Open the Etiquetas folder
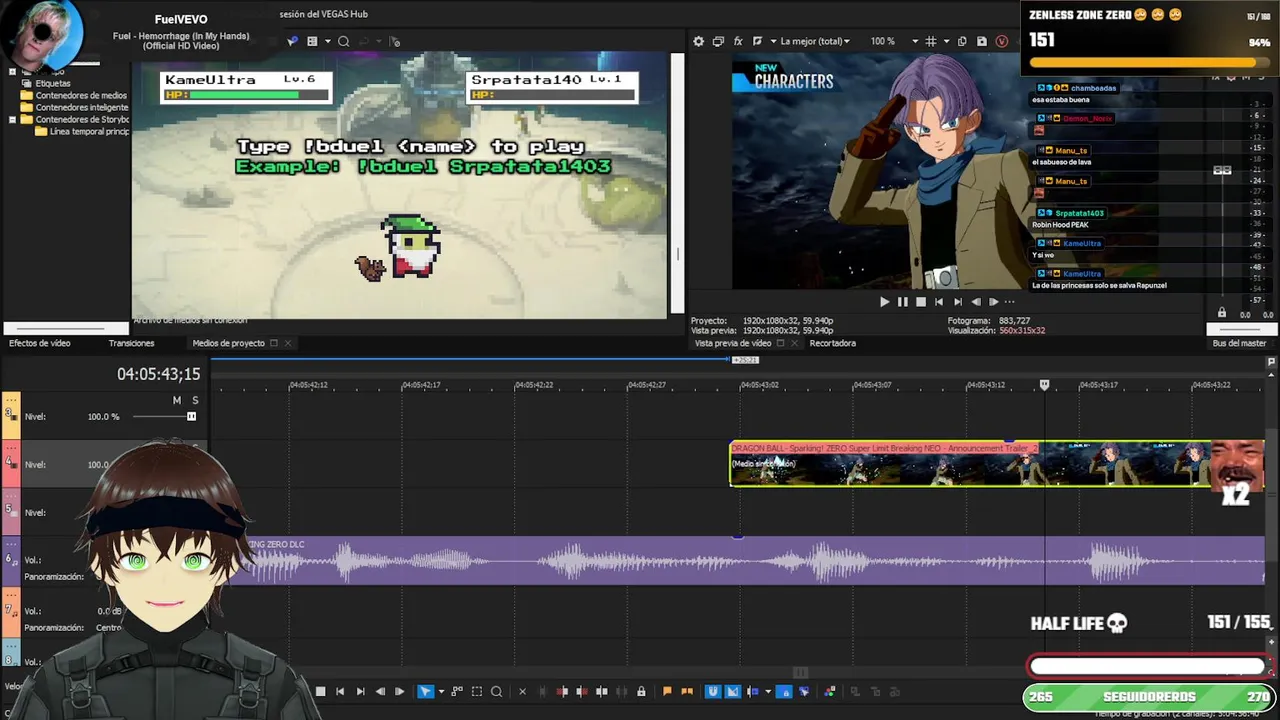The width and height of the screenshot is (1280, 720). (x=53, y=84)
